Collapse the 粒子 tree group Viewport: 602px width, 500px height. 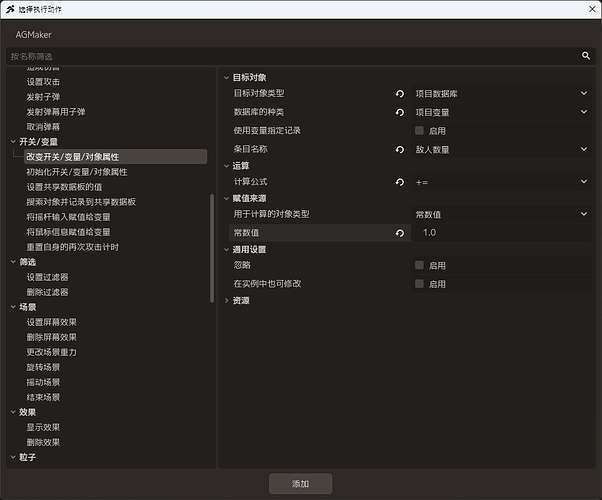[x=13, y=457]
